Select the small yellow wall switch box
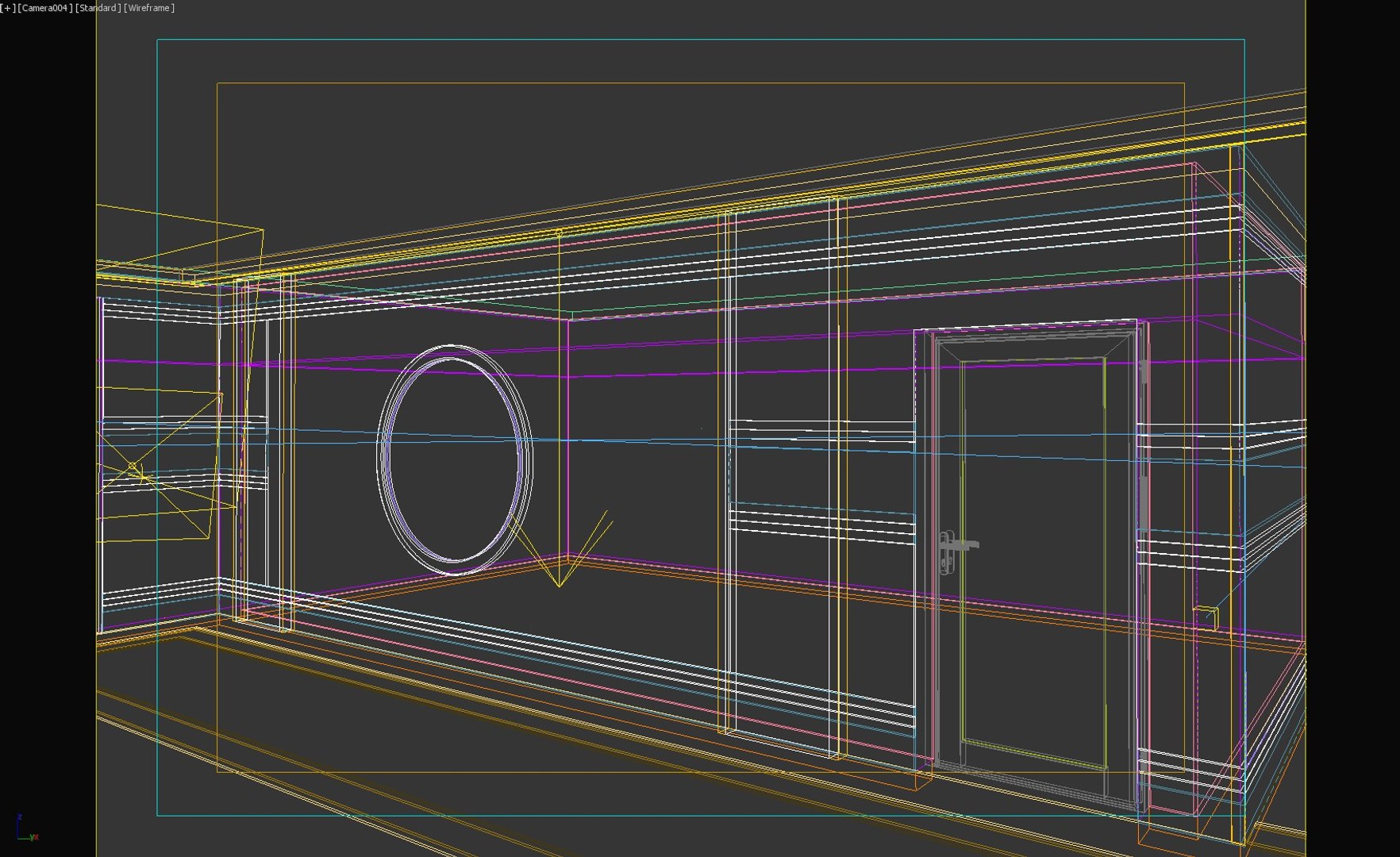 click(1206, 614)
